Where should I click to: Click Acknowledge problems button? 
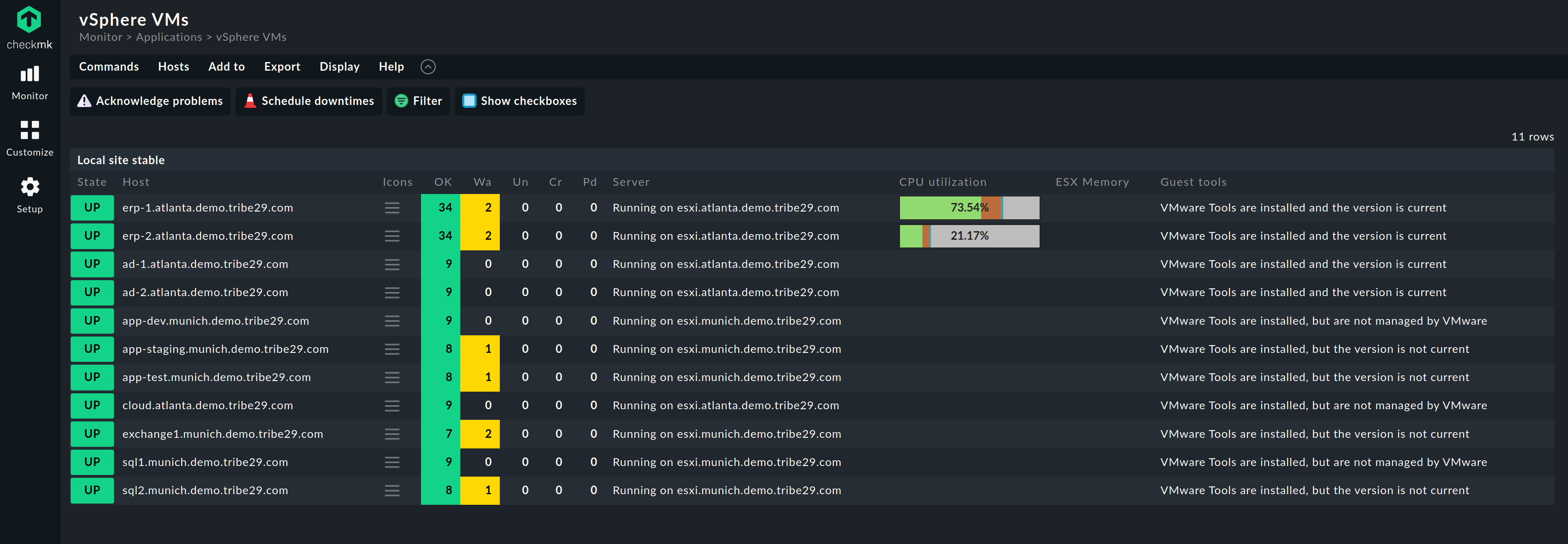[150, 101]
